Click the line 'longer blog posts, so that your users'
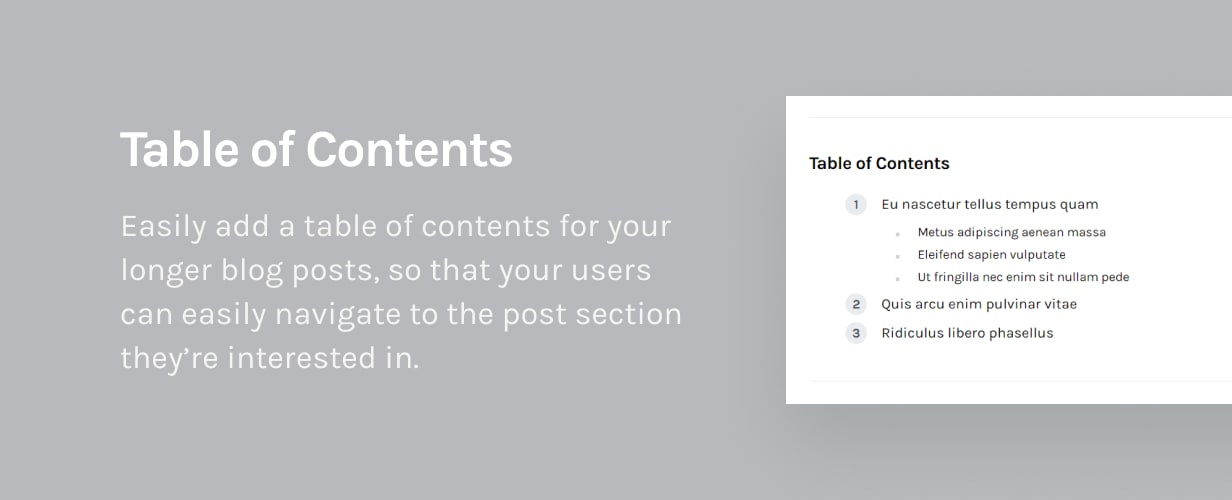1232x500 pixels. point(386,270)
